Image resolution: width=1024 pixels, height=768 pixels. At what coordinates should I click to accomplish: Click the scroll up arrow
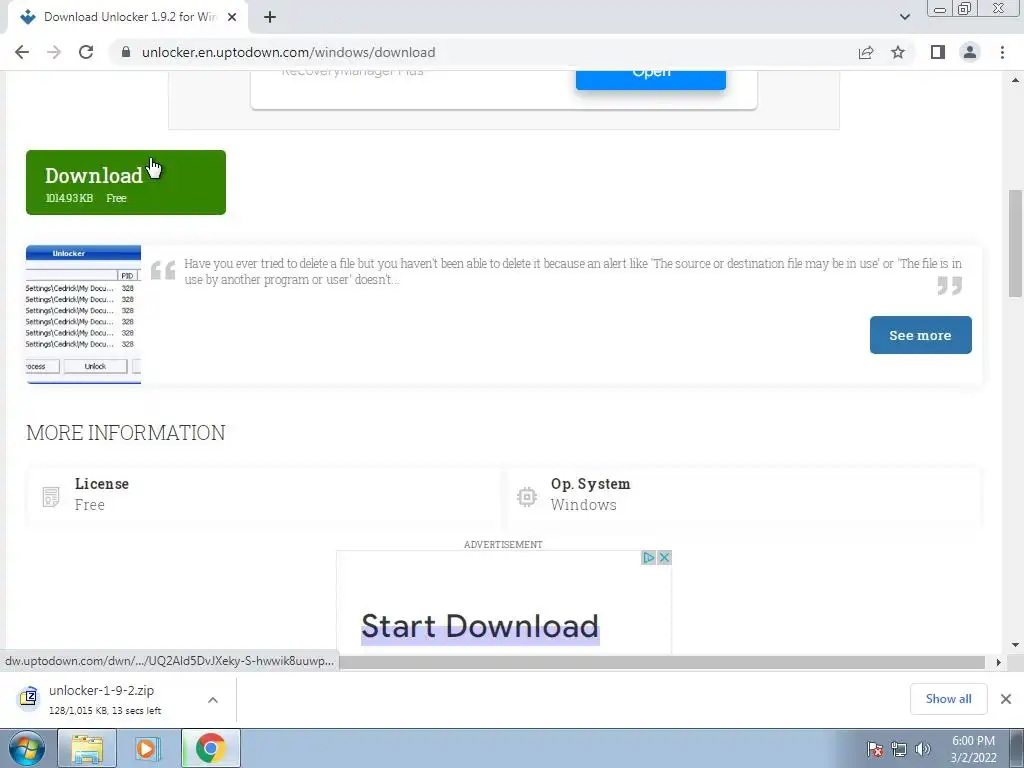1016,80
